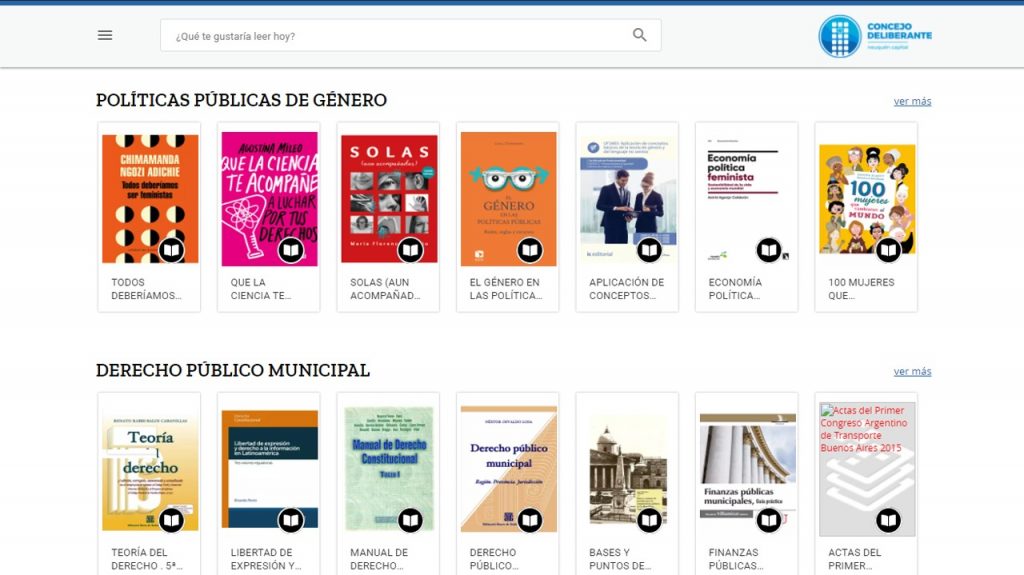1024x575 pixels.
Task: Open the 'Libertad de expresión' book cover
Action: (269, 467)
